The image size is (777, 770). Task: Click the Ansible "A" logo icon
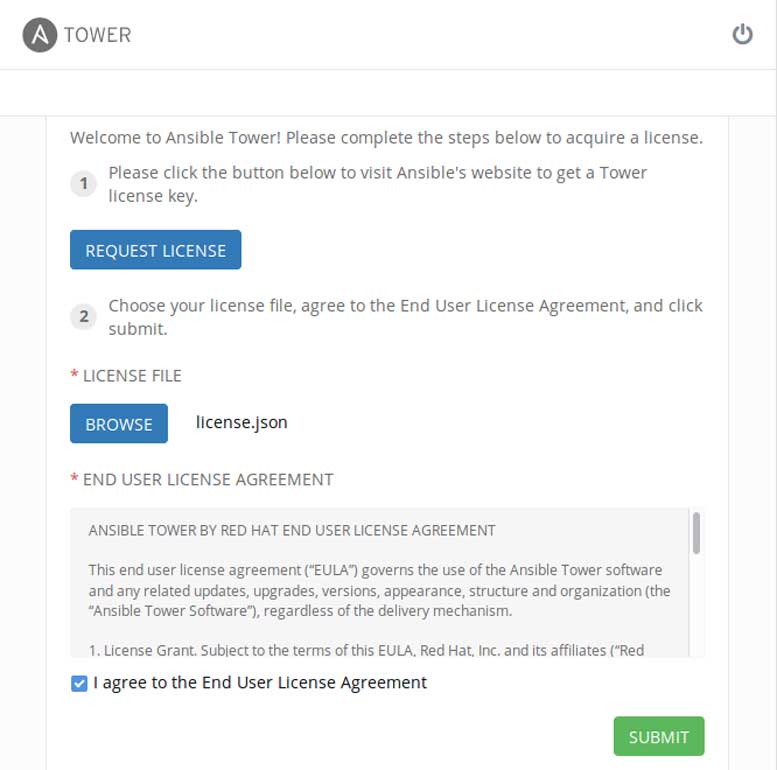(39, 35)
